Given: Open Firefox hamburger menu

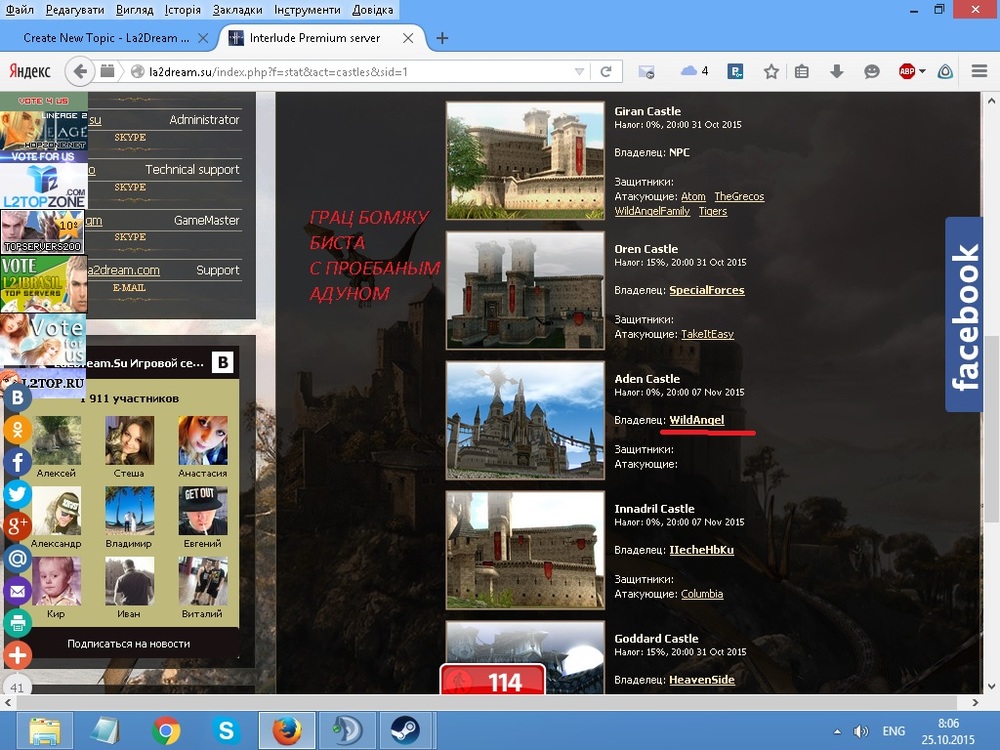Looking at the screenshot, I should pos(976,72).
